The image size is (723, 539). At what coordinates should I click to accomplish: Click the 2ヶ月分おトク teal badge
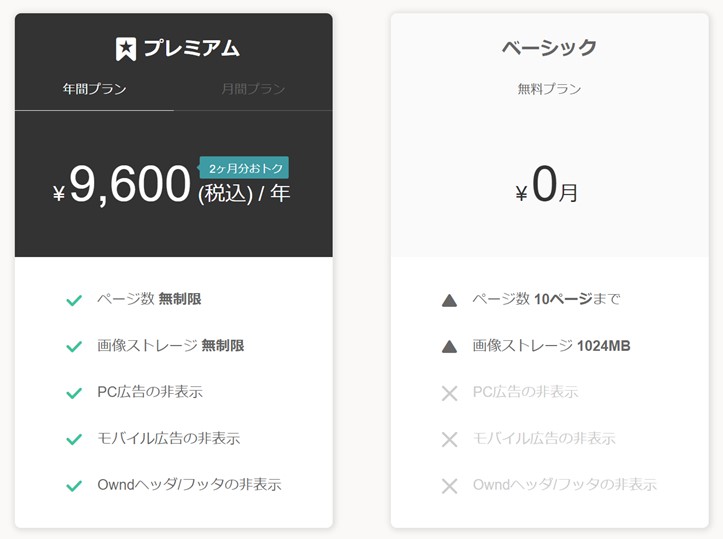tap(245, 168)
